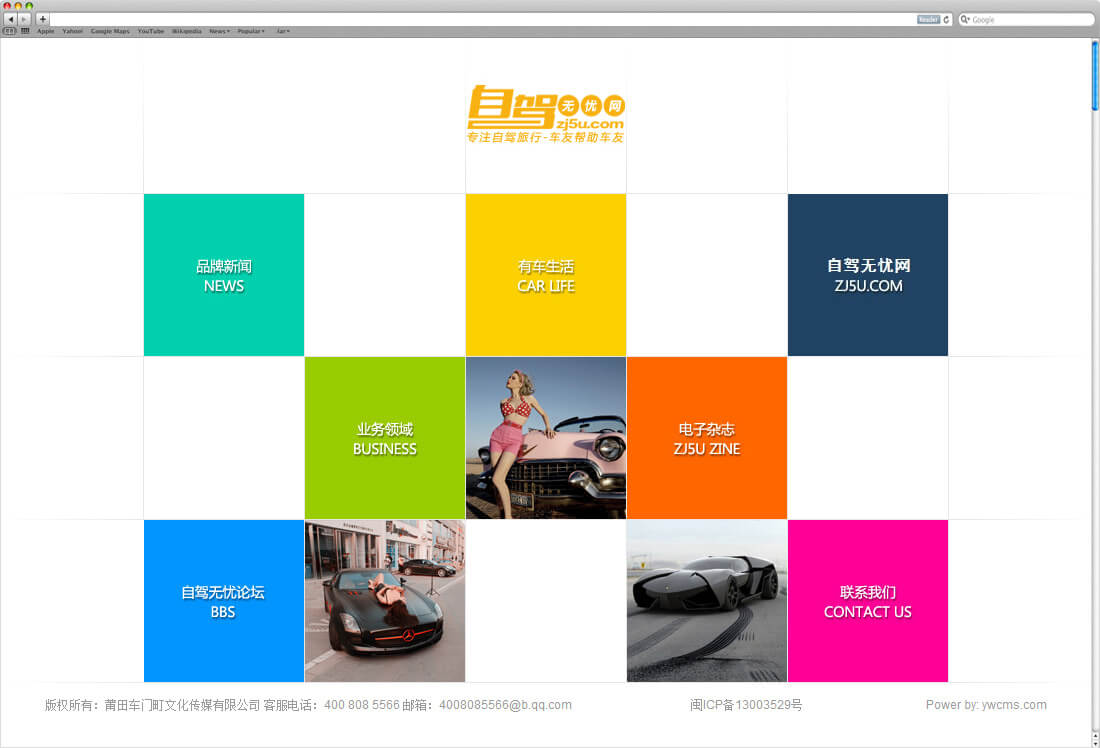1100x748 pixels.
Task: Click the browser back arrow button
Action: coord(10,19)
